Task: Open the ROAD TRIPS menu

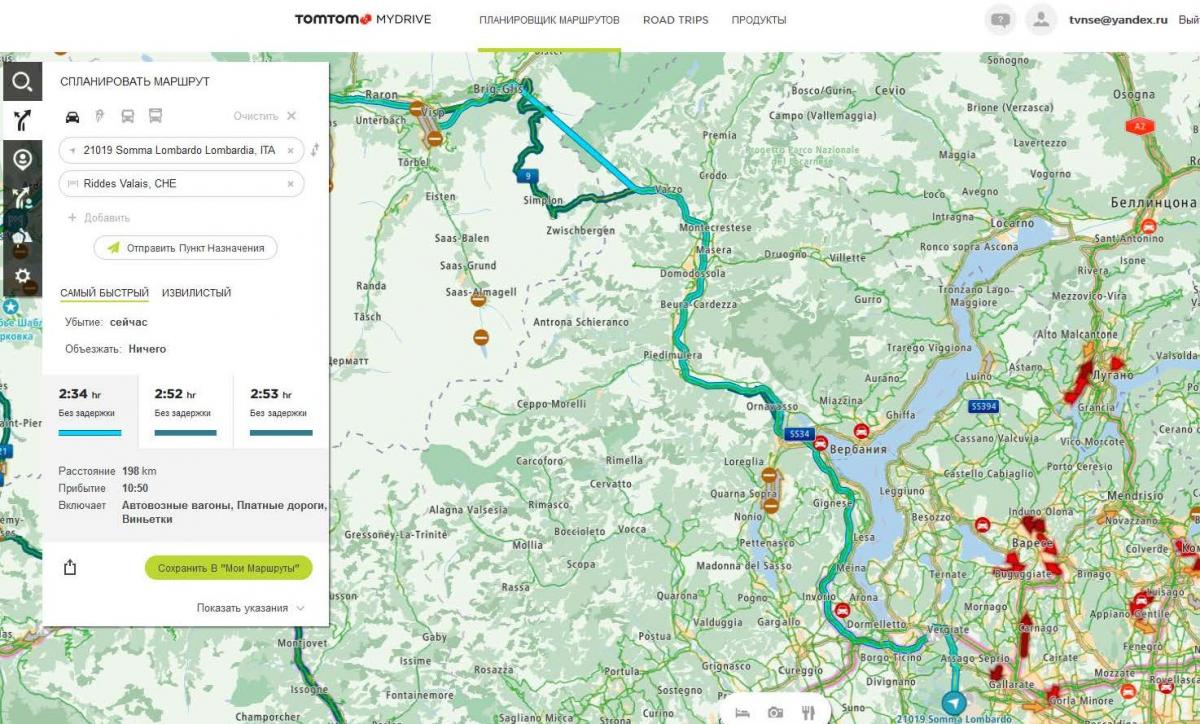Action: [675, 20]
